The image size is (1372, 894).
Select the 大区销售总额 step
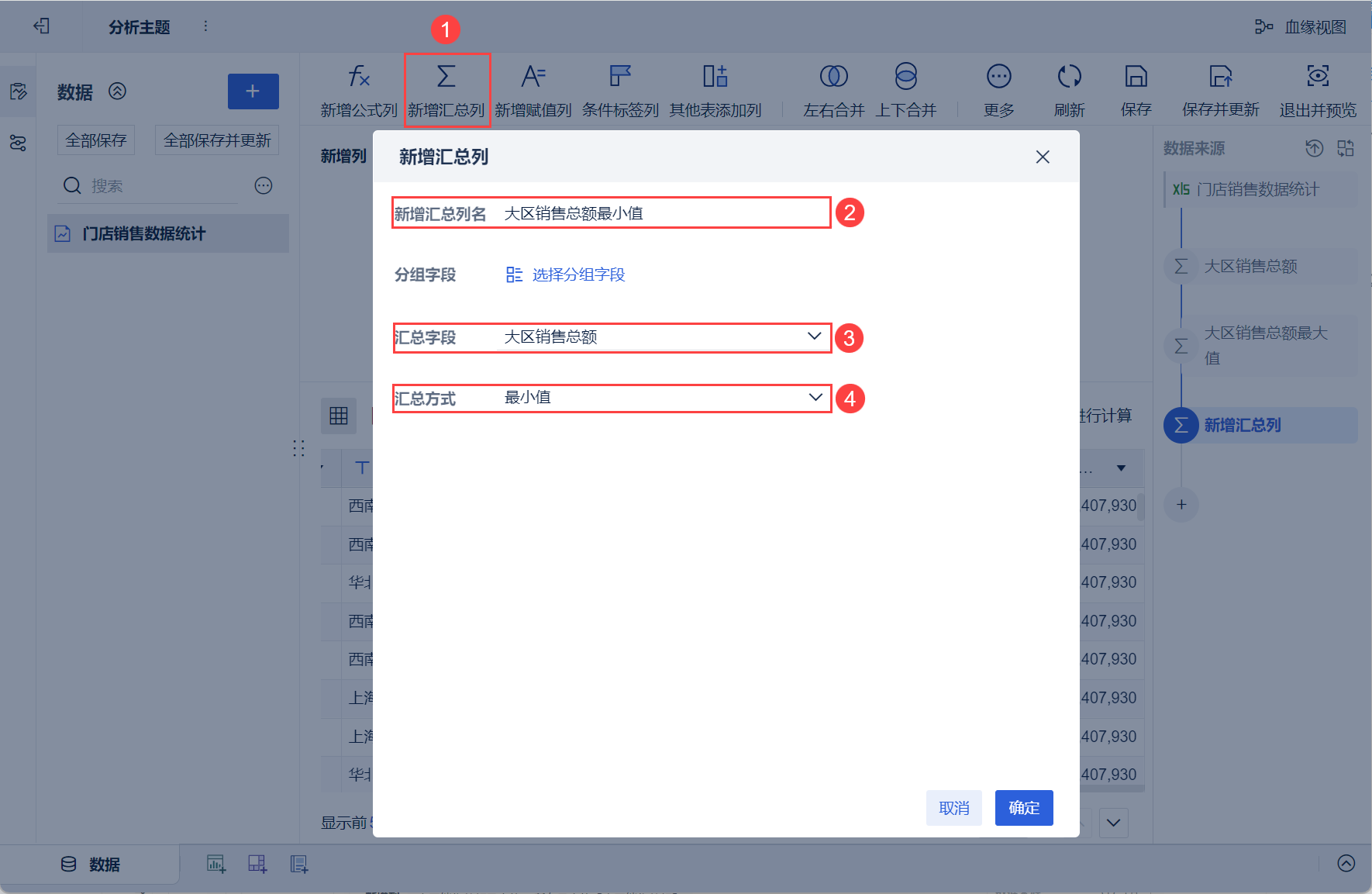1261,266
